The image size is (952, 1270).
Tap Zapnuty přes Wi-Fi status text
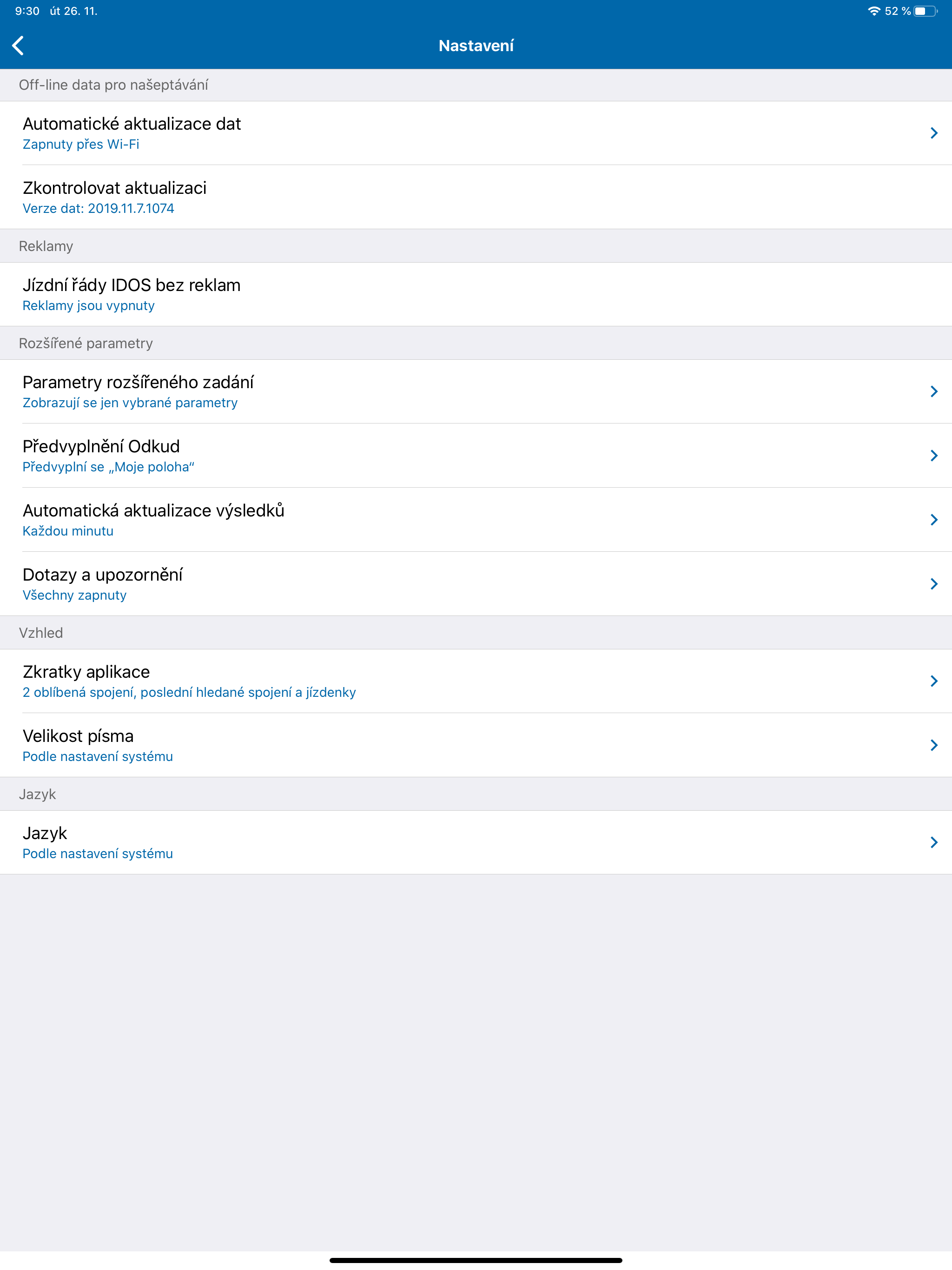pyautogui.click(x=81, y=144)
